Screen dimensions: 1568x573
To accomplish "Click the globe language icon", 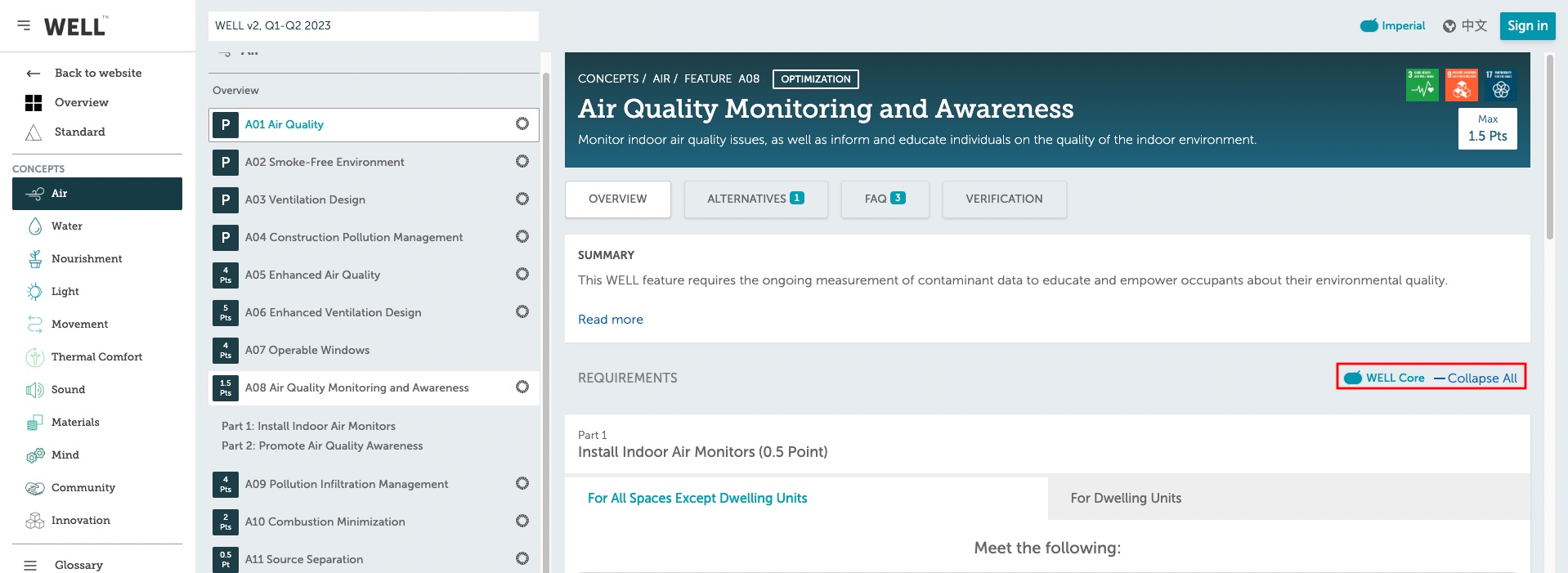I will coord(1449,26).
